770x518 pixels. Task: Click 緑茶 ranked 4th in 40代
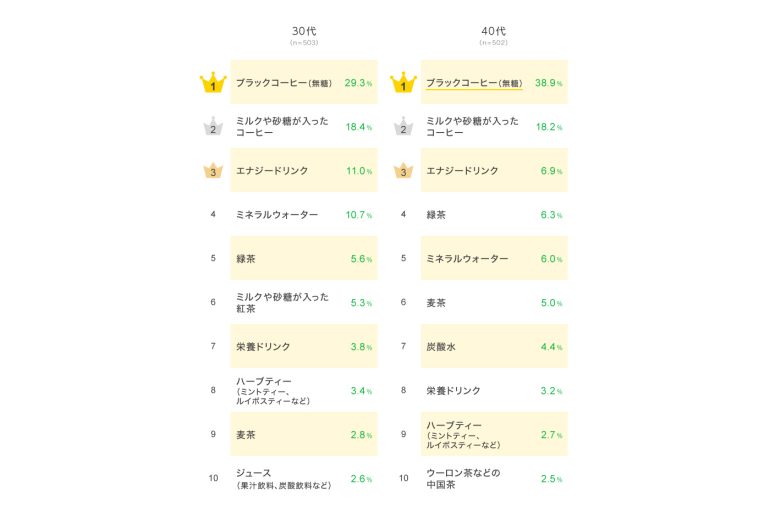[x=436, y=215]
